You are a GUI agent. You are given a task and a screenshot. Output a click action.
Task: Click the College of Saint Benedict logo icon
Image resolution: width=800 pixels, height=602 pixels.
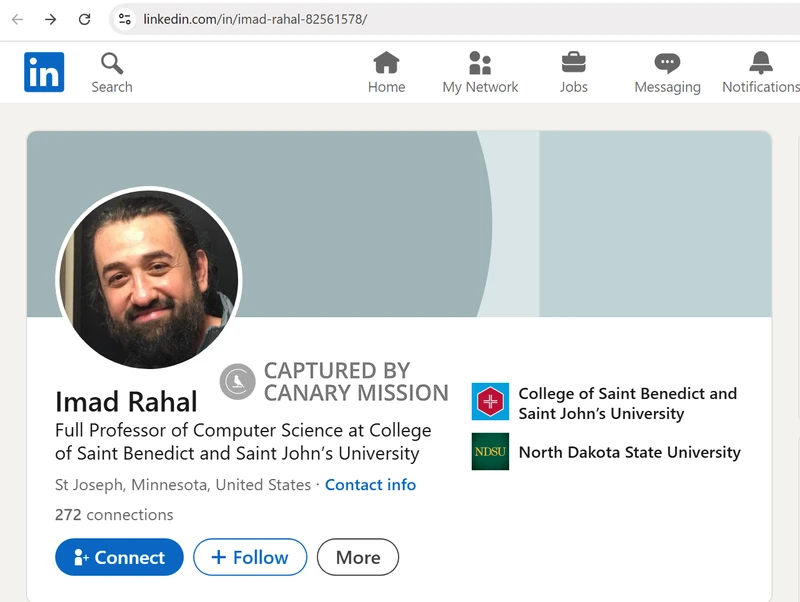(490, 402)
